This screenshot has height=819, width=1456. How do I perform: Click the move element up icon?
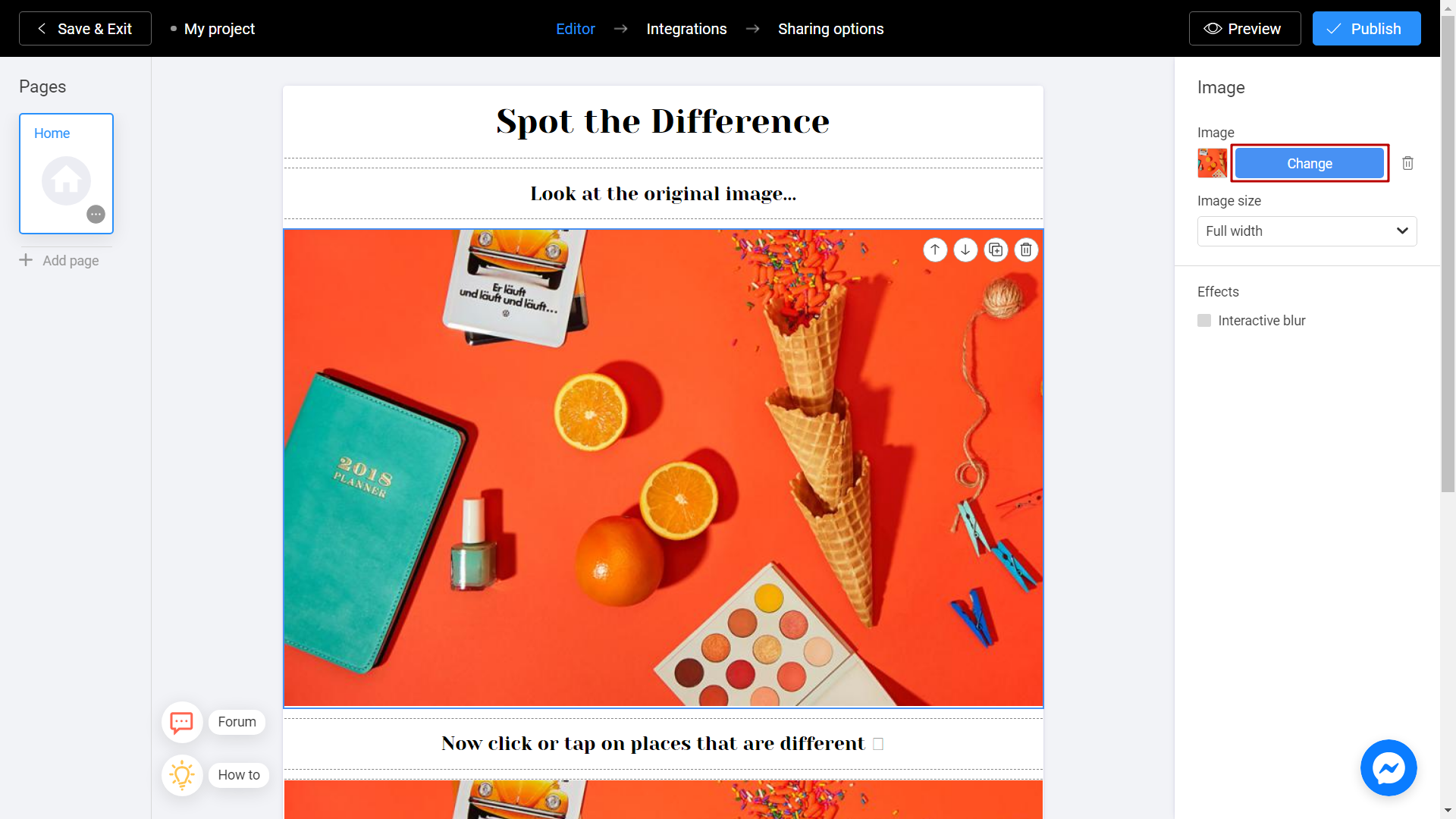934,250
